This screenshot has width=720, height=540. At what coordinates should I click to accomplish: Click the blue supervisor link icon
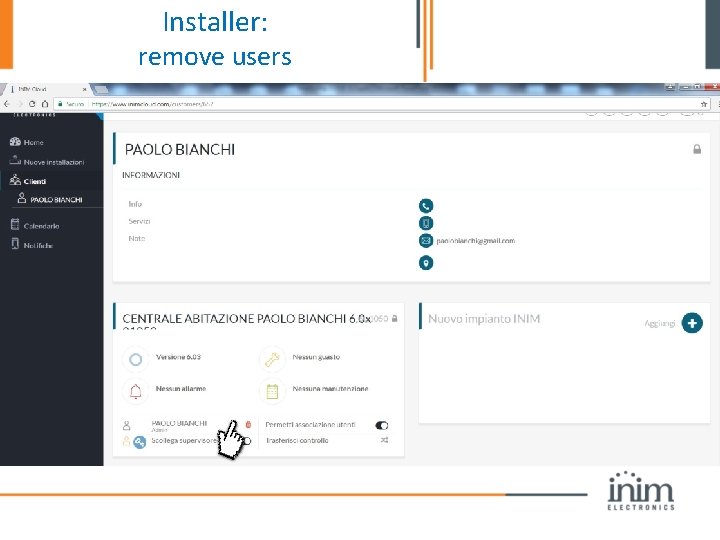click(x=140, y=442)
